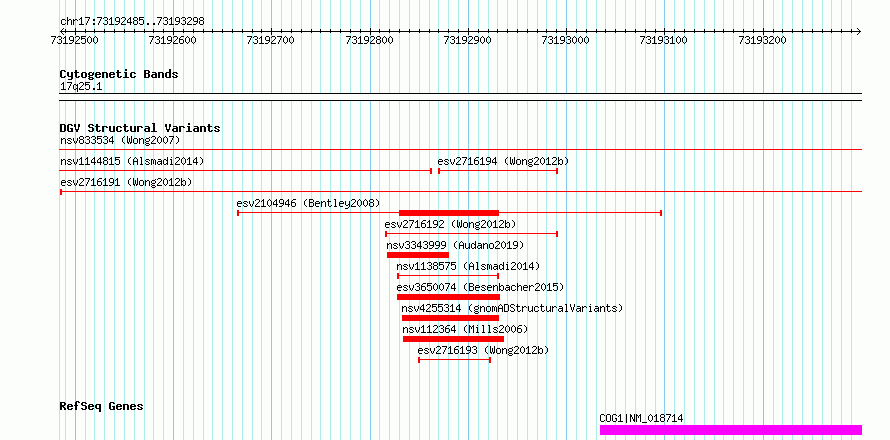Open variant esv2716193 (Wong2012b) label

click(483, 350)
